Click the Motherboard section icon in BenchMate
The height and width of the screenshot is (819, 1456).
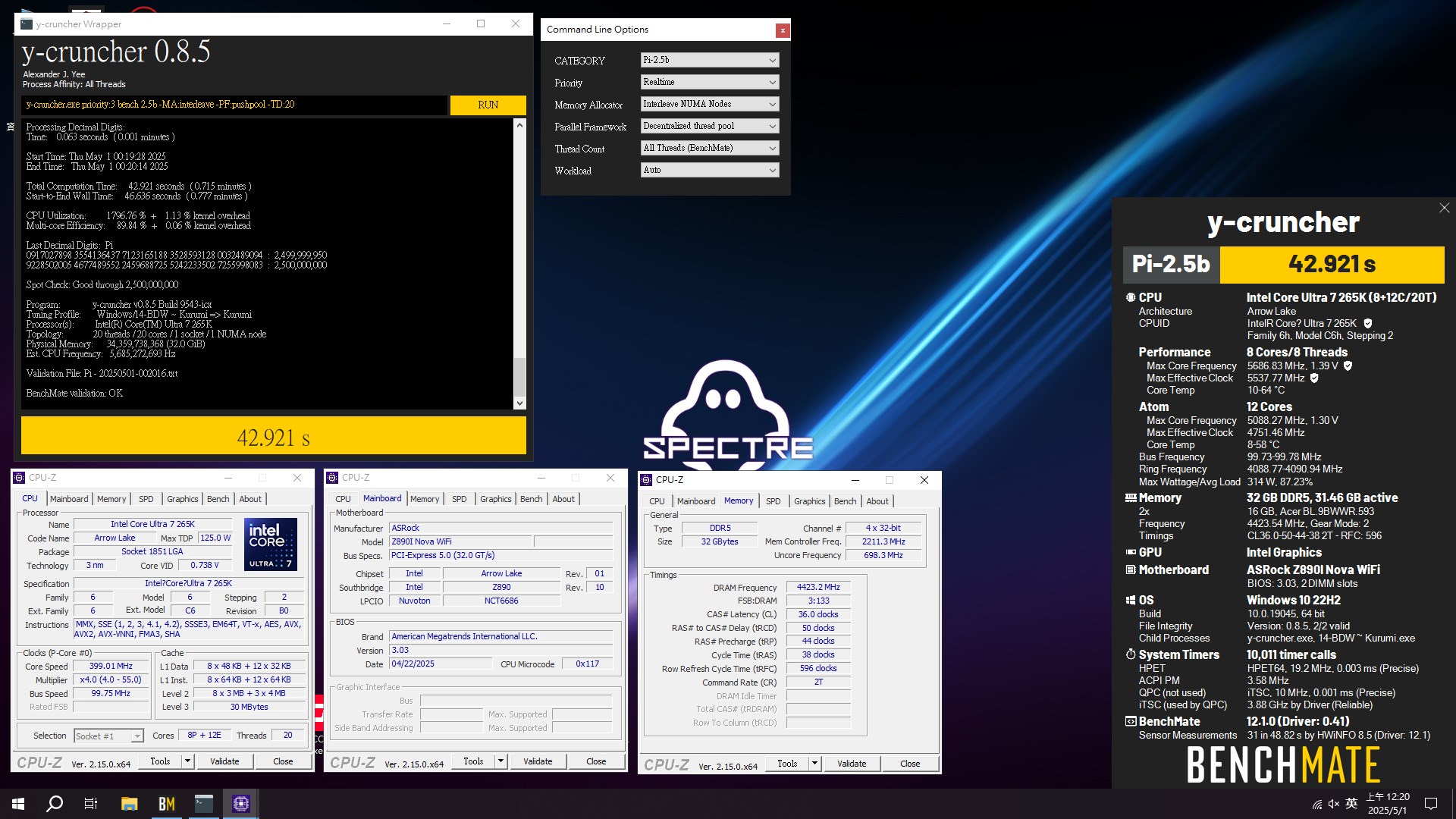pos(1131,570)
